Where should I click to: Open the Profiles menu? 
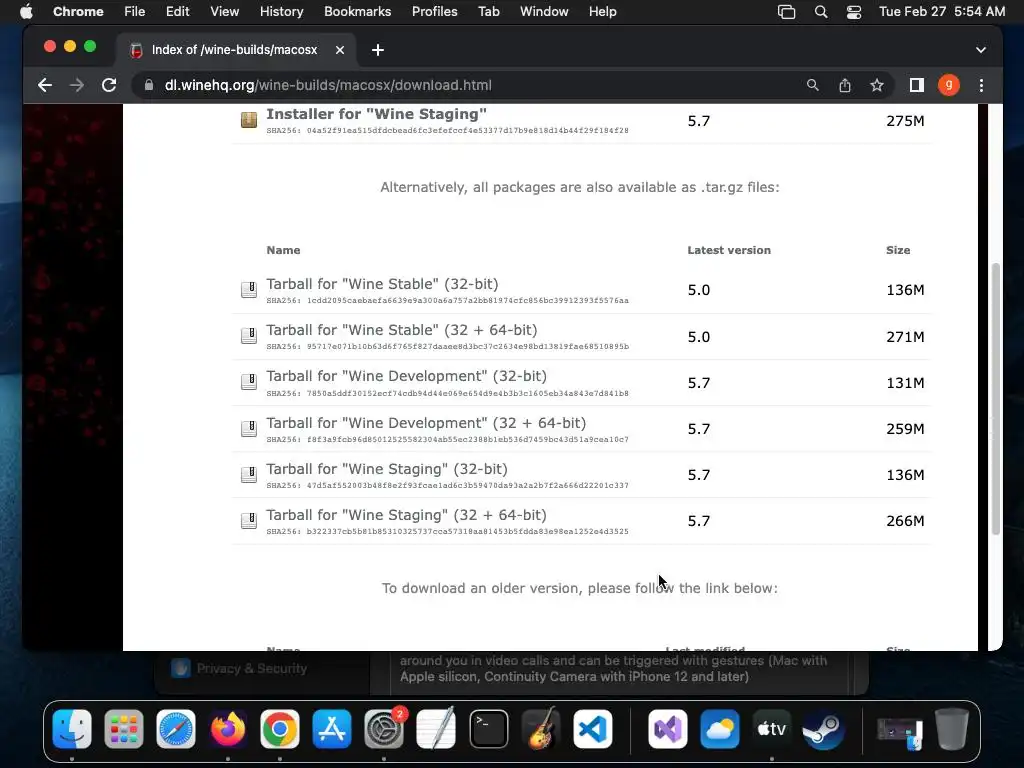pos(434,12)
